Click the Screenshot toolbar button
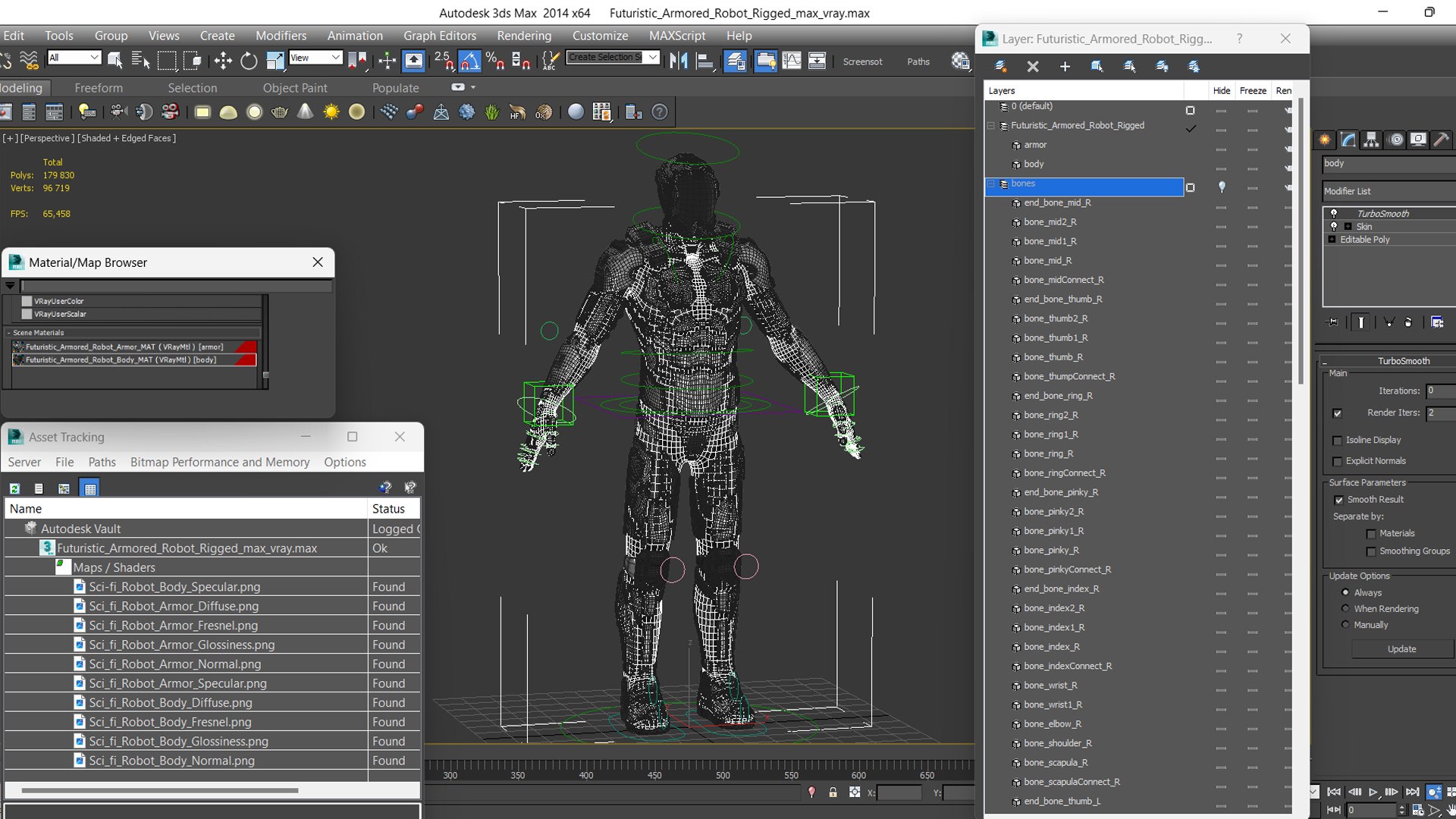Screen dimensions: 1456x819 coord(862,61)
